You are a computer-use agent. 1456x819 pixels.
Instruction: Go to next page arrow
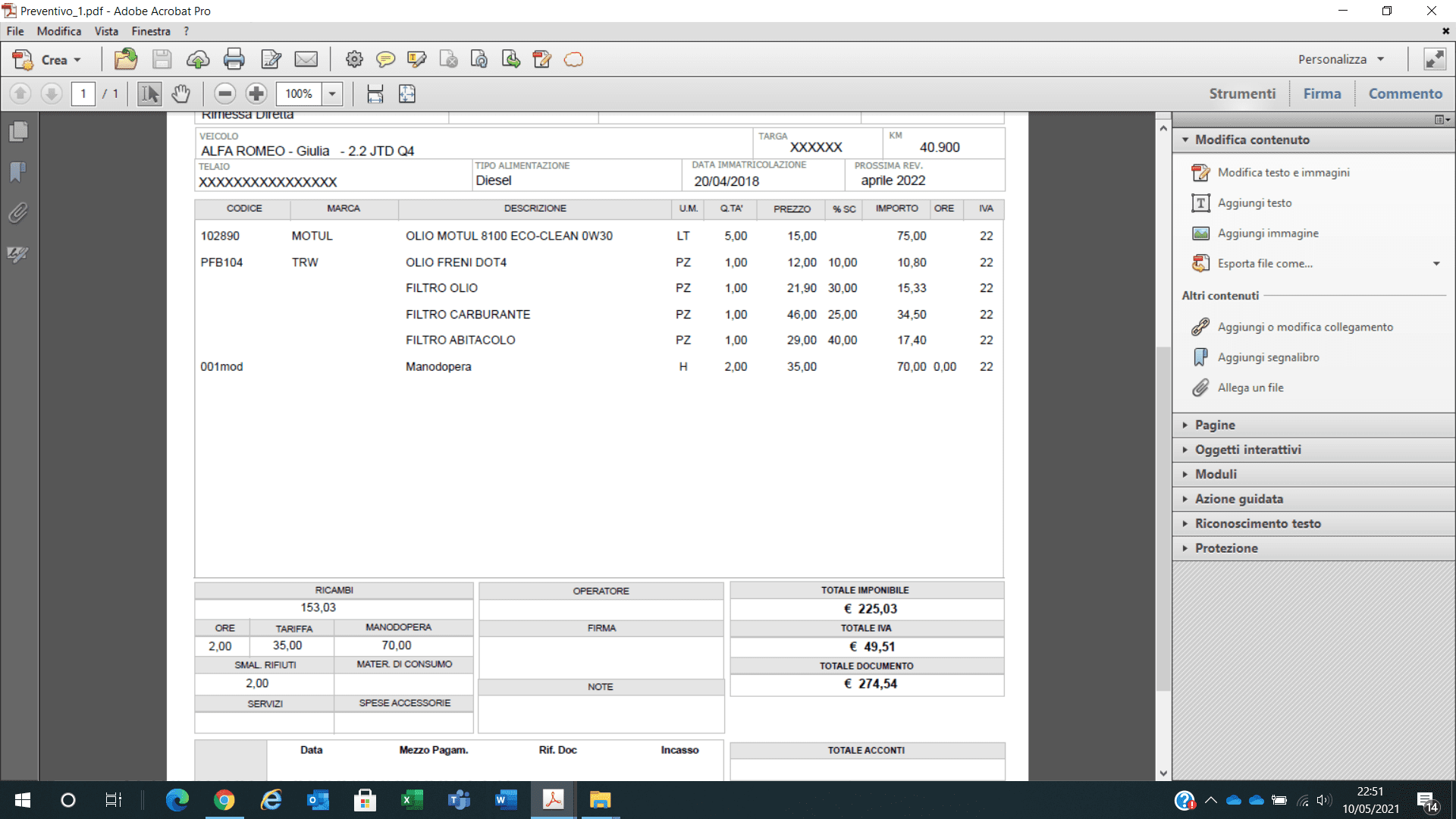(x=52, y=94)
